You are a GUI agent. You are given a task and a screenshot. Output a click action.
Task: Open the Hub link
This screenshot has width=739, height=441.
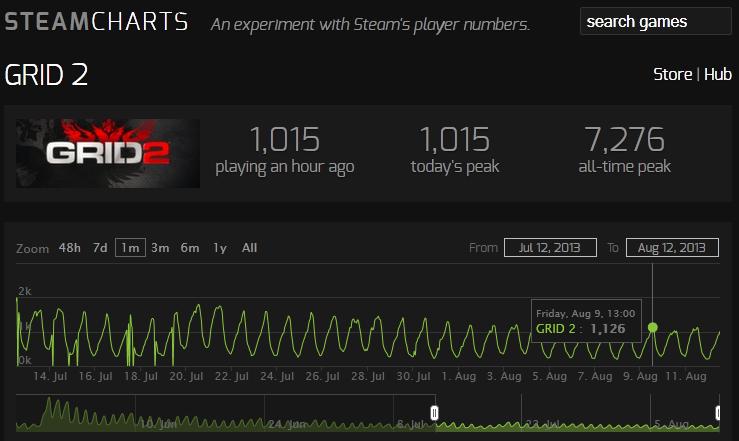(718, 74)
